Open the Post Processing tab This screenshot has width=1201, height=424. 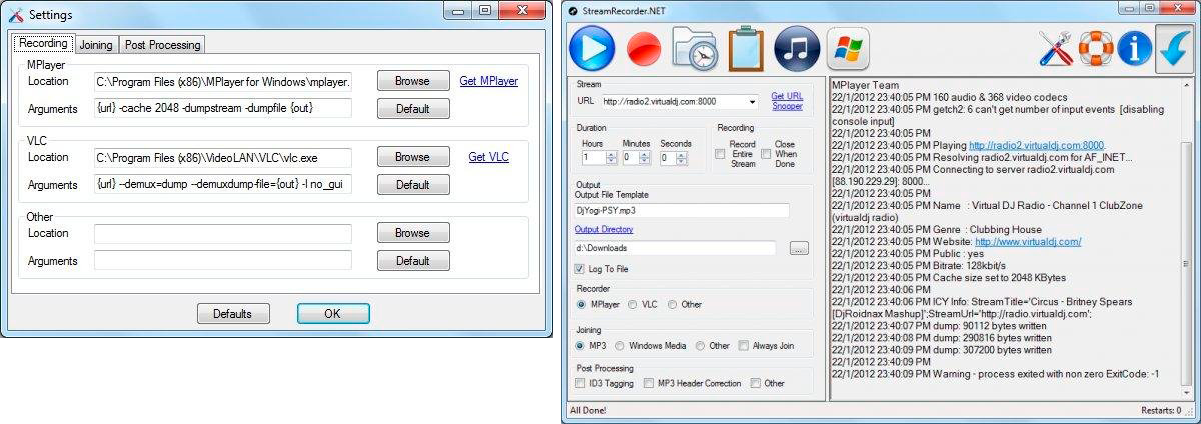pos(163,45)
